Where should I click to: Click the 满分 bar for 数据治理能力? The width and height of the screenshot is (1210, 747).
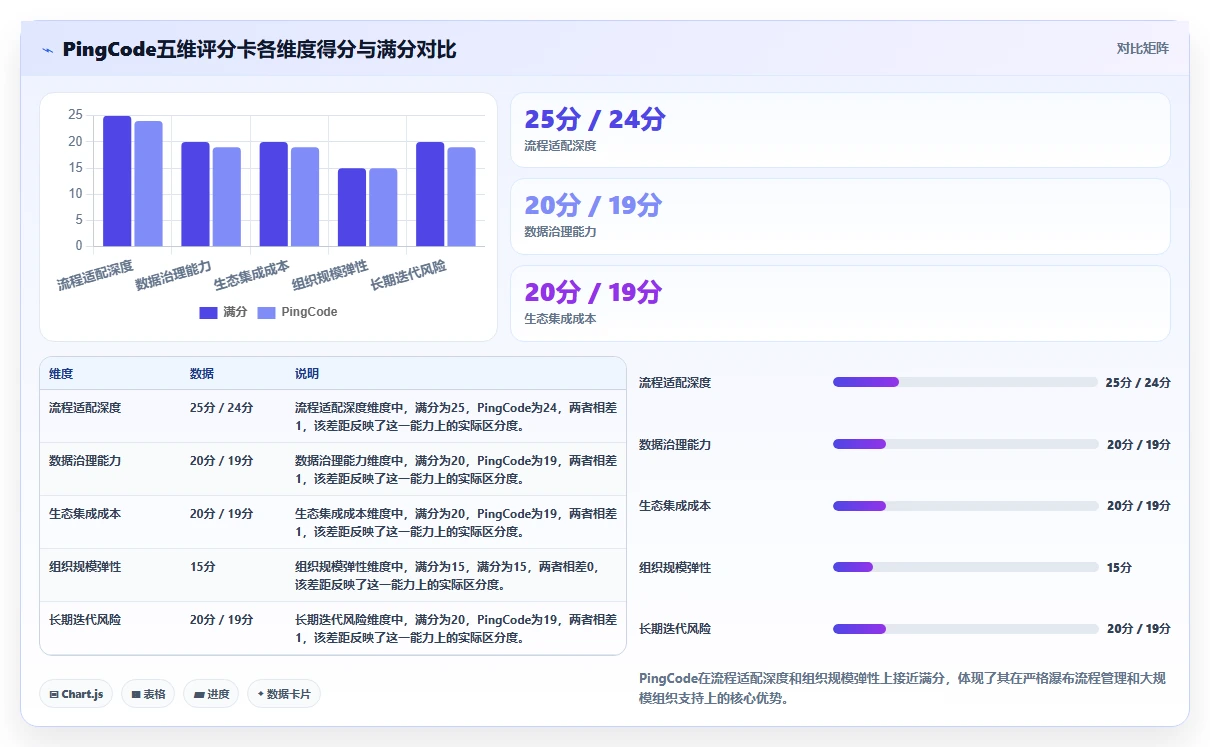tap(195, 194)
